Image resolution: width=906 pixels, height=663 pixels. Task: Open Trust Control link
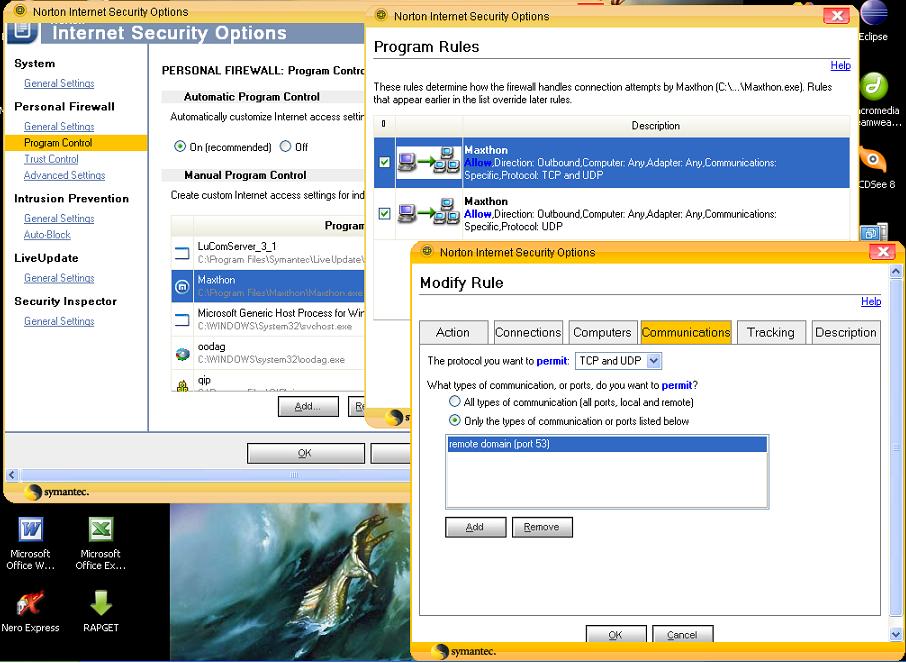pyautogui.click(x=51, y=159)
